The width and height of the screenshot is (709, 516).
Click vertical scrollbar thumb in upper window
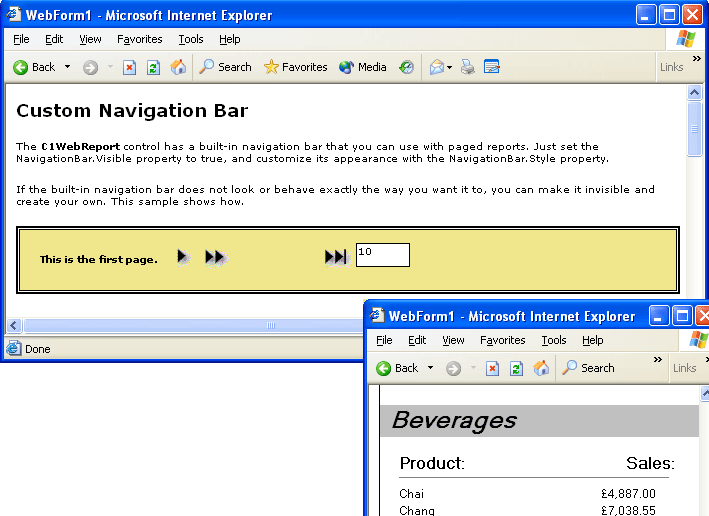click(x=695, y=129)
